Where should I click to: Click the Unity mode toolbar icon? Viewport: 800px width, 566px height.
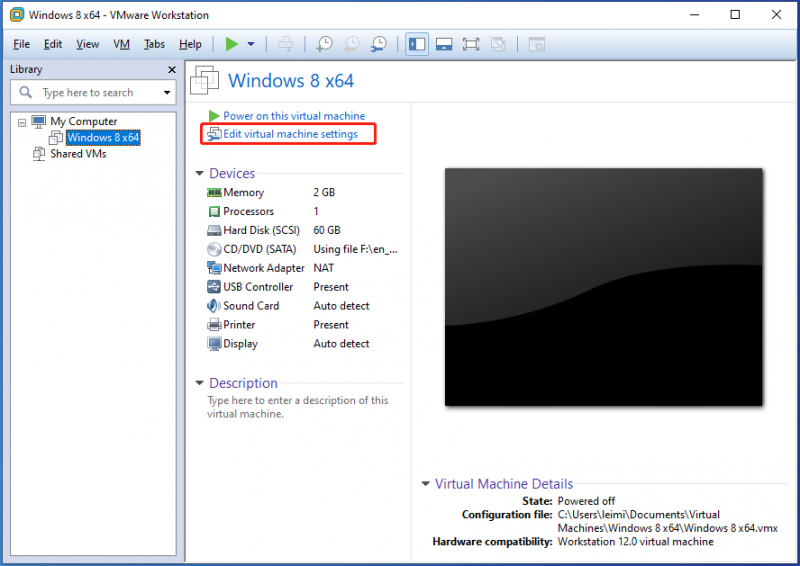pyautogui.click(x=498, y=44)
